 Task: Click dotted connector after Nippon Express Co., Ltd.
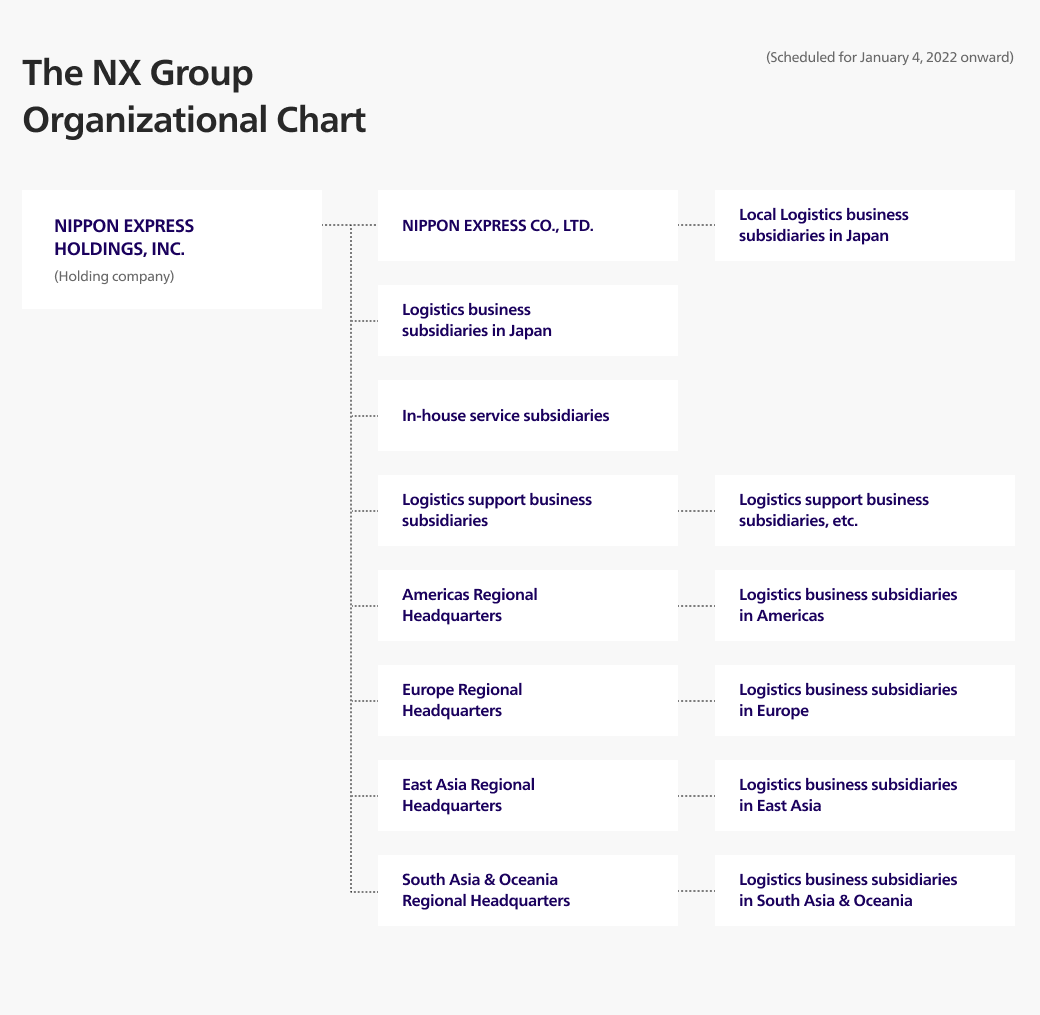click(696, 225)
